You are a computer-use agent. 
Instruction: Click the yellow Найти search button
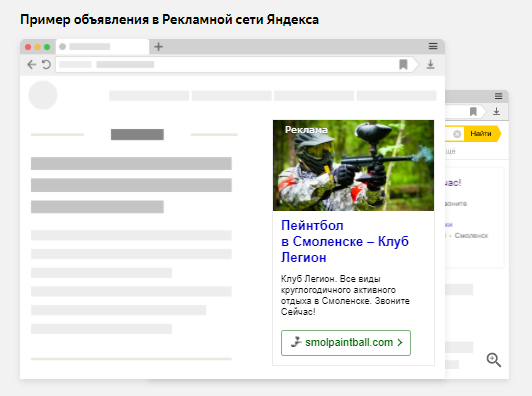point(482,134)
